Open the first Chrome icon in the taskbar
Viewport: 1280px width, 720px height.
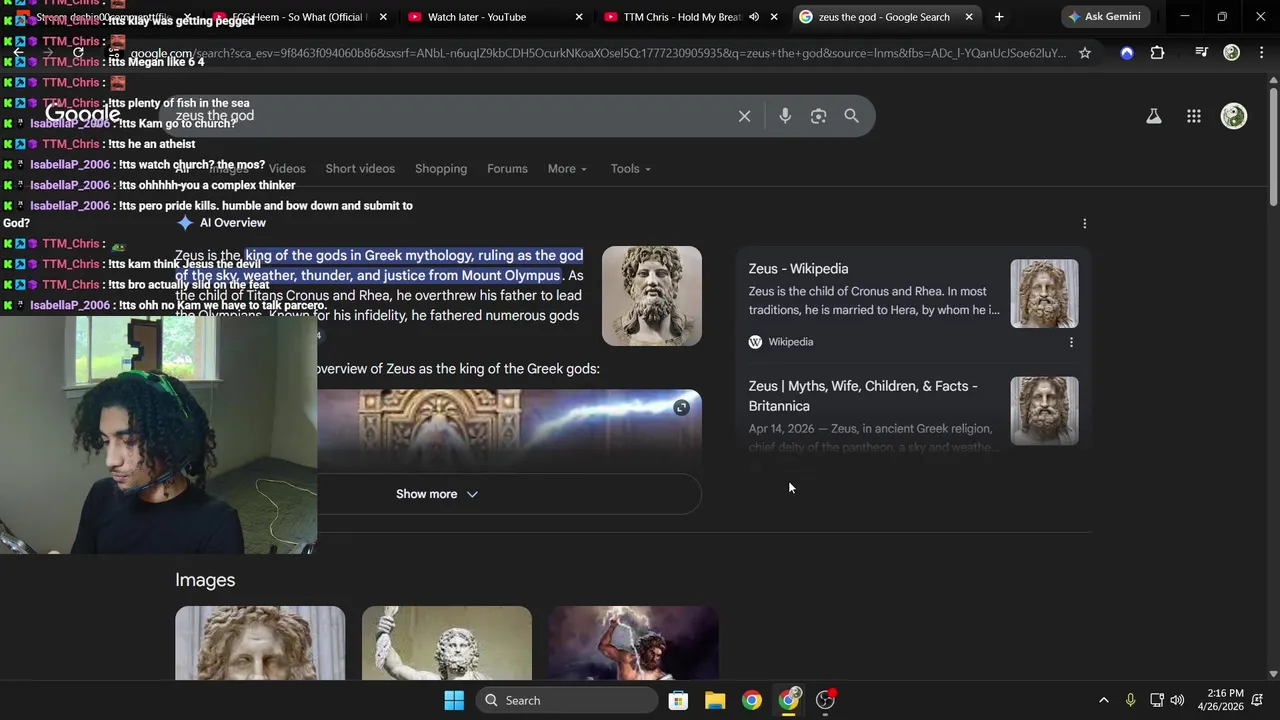(752, 700)
